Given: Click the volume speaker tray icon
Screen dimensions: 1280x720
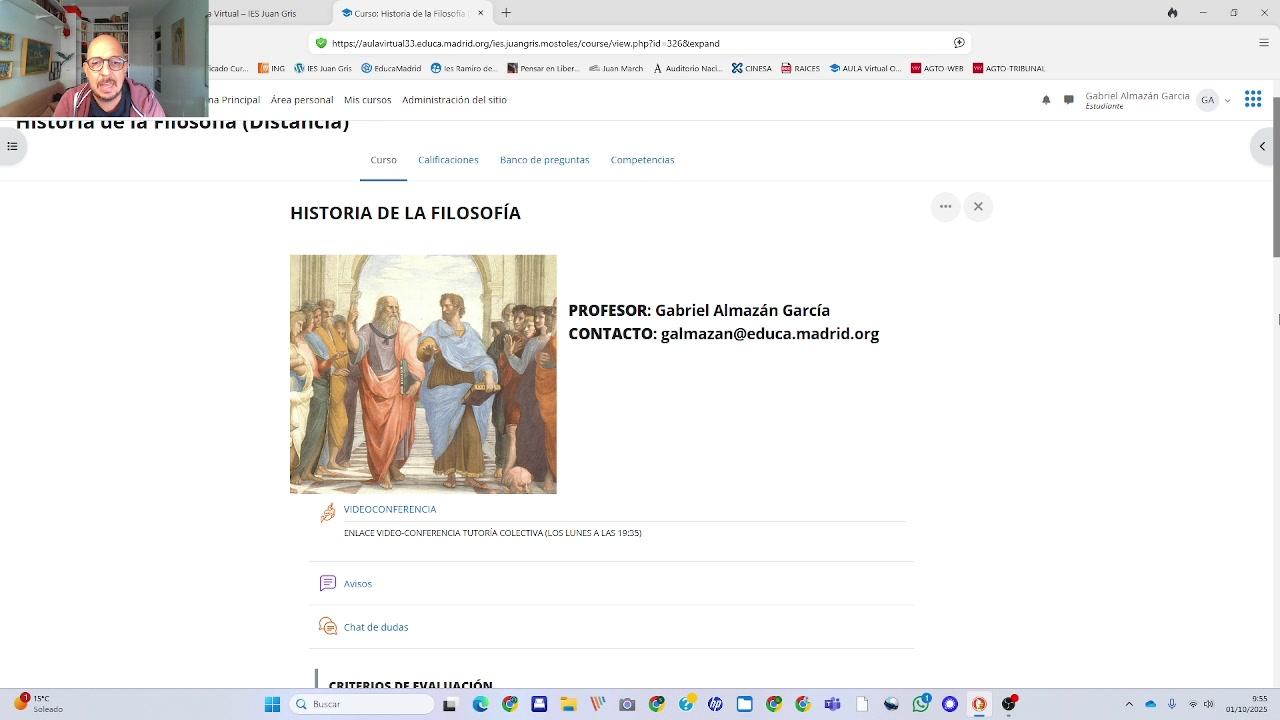Looking at the screenshot, I should 1209,704.
